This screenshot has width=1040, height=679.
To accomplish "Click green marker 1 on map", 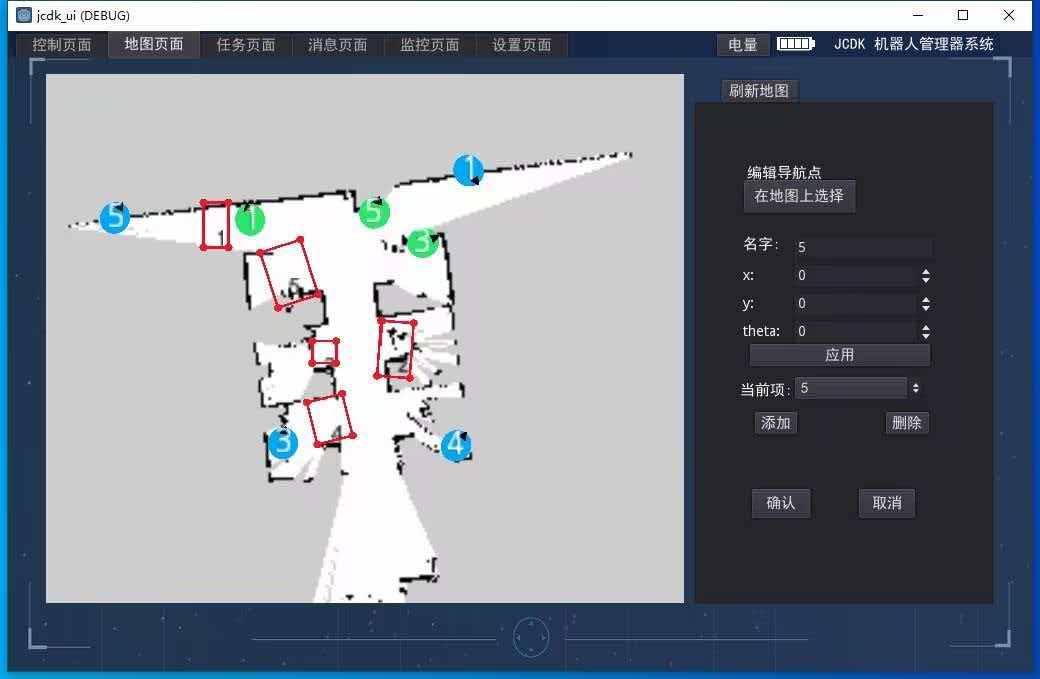I will click(x=250, y=219).
